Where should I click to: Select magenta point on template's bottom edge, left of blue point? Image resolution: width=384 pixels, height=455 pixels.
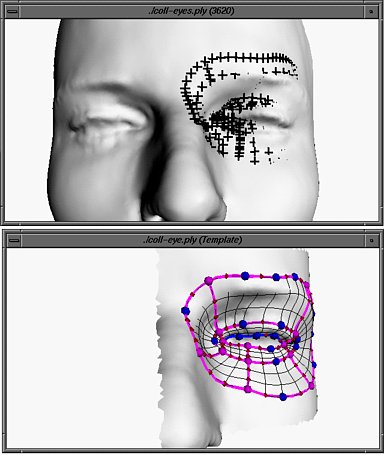[248, 389]
